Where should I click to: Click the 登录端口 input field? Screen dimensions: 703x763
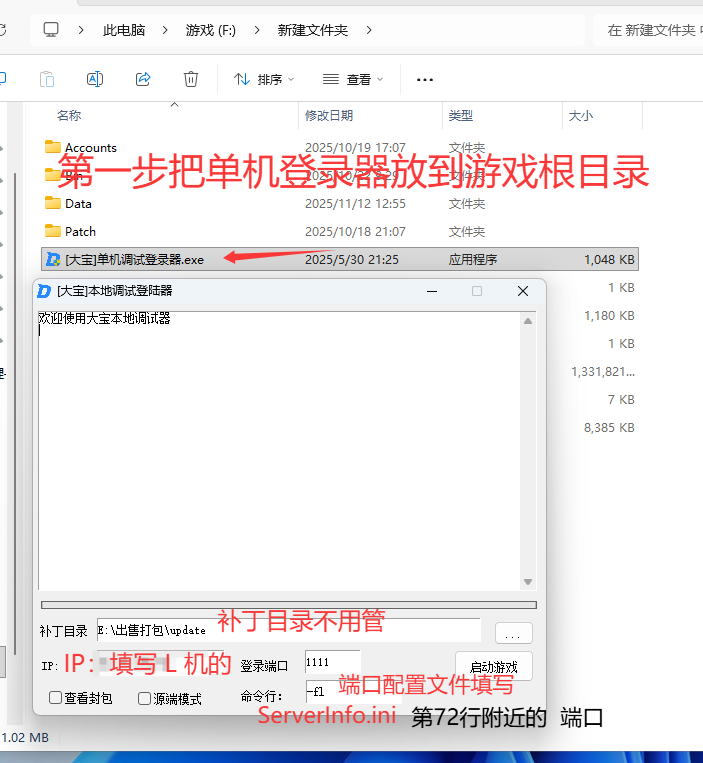(x=332, y=662)
